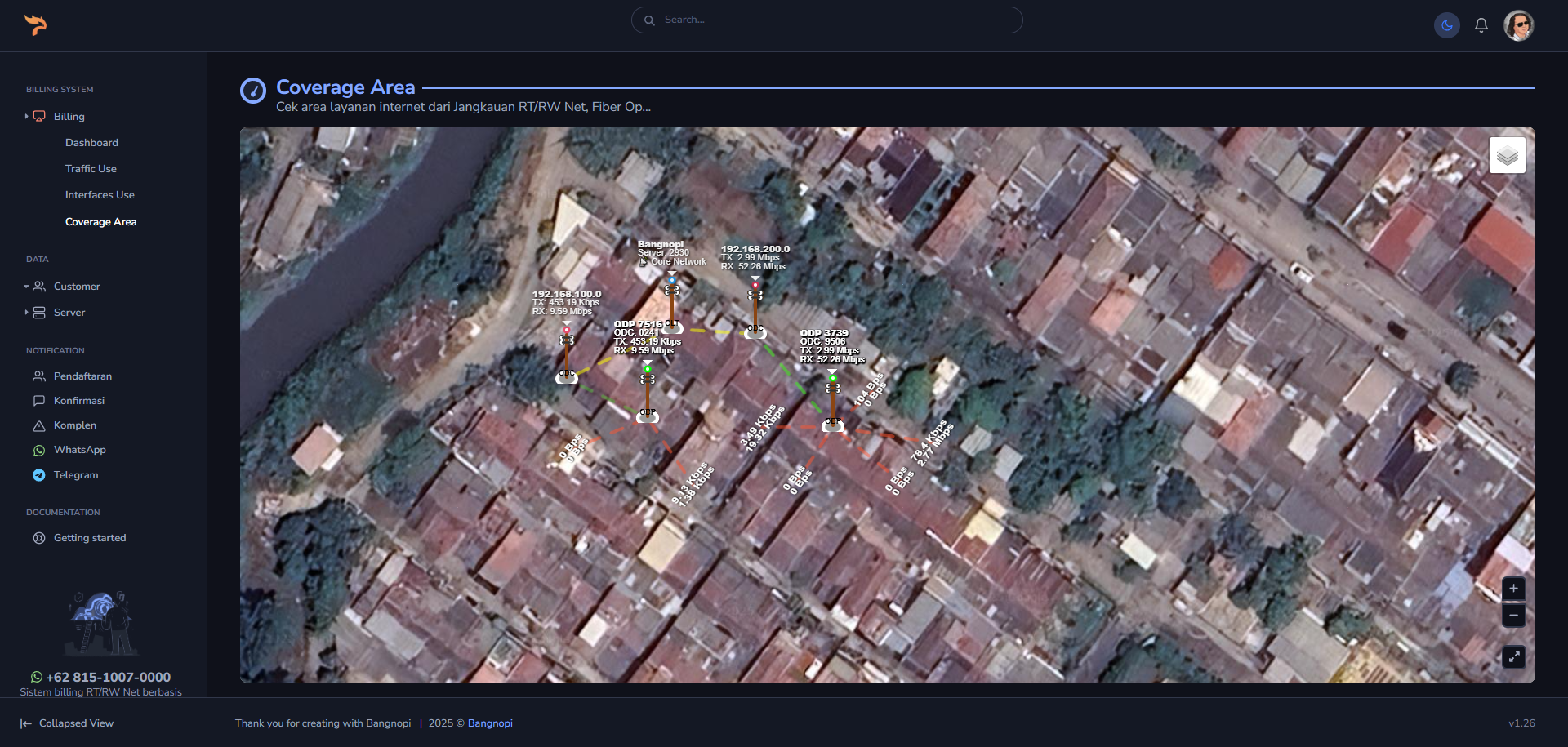The height and width of the screenshot is (747, 1568).
Task: Toggle fullscreen map view
Action: point(1513,657)
